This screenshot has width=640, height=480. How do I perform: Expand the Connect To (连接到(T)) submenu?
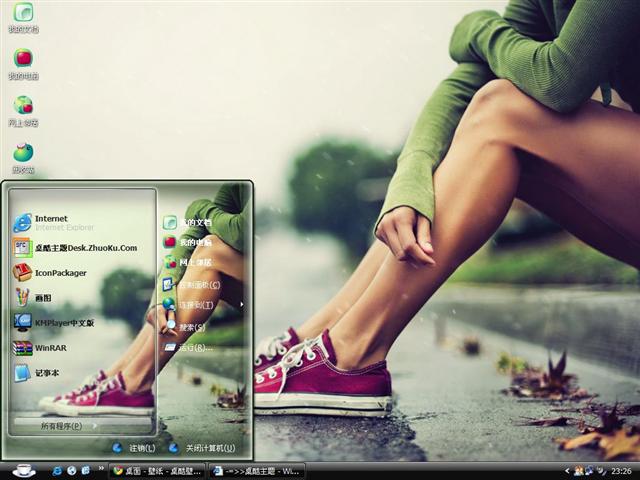[x=203, y=304]
